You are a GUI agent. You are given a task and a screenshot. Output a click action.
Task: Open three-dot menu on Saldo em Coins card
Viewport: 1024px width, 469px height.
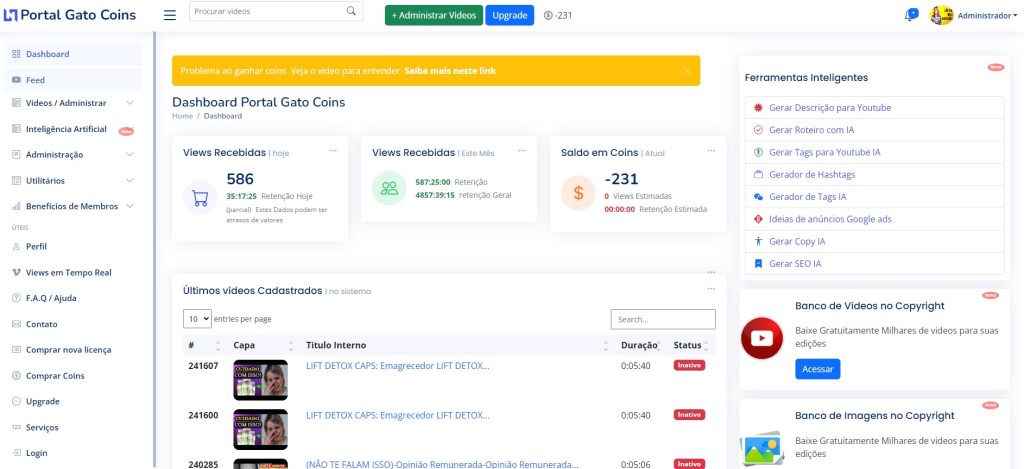[x=710, y=150]
